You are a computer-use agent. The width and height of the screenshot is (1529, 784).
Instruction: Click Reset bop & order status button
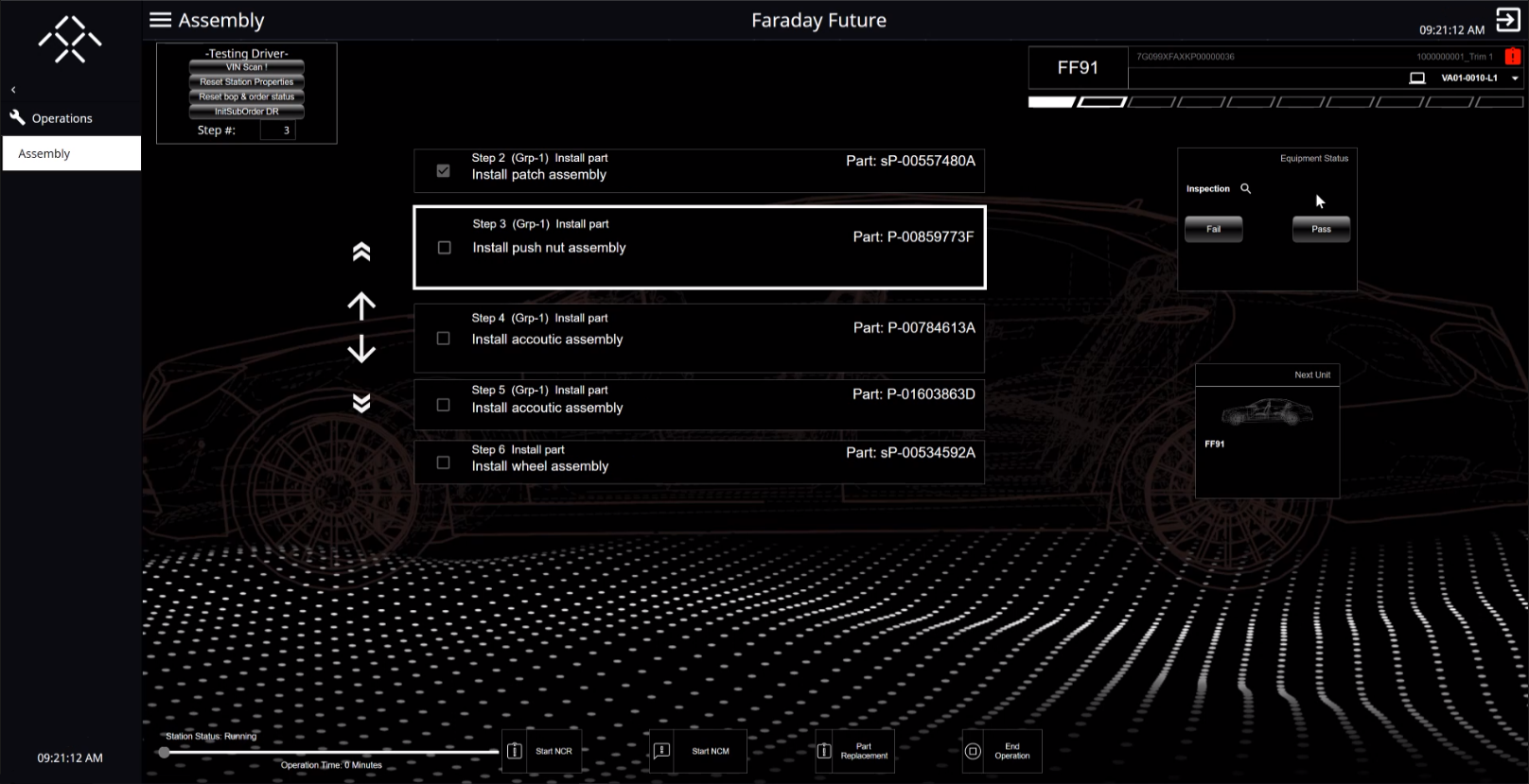(x=247, y=96)
